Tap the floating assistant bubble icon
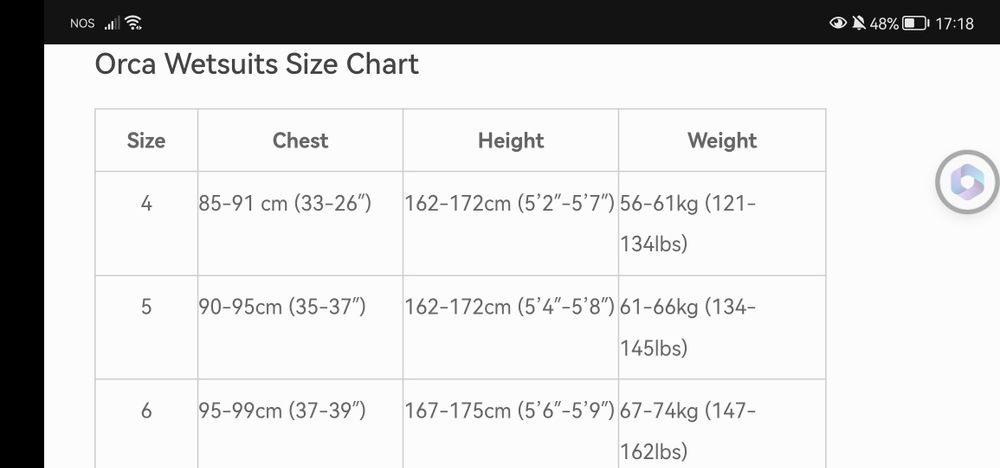This screenshot has height=468, width=1000. tap(967, 181)
